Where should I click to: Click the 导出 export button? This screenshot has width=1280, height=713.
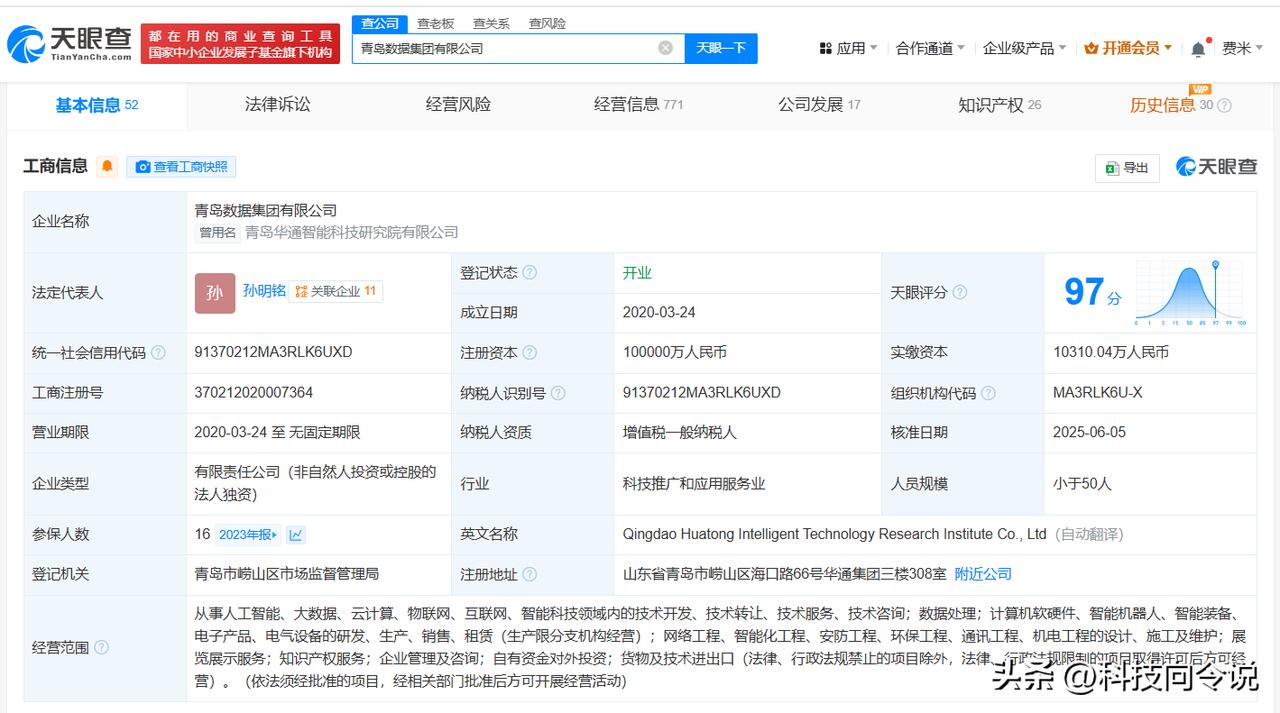(x=1127, y=168)
